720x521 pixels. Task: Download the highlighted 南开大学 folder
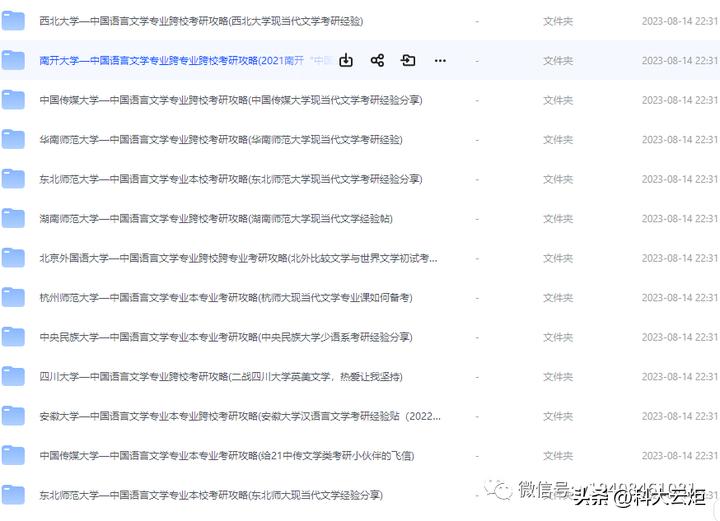pyautogui.click(x=346, y=60)
